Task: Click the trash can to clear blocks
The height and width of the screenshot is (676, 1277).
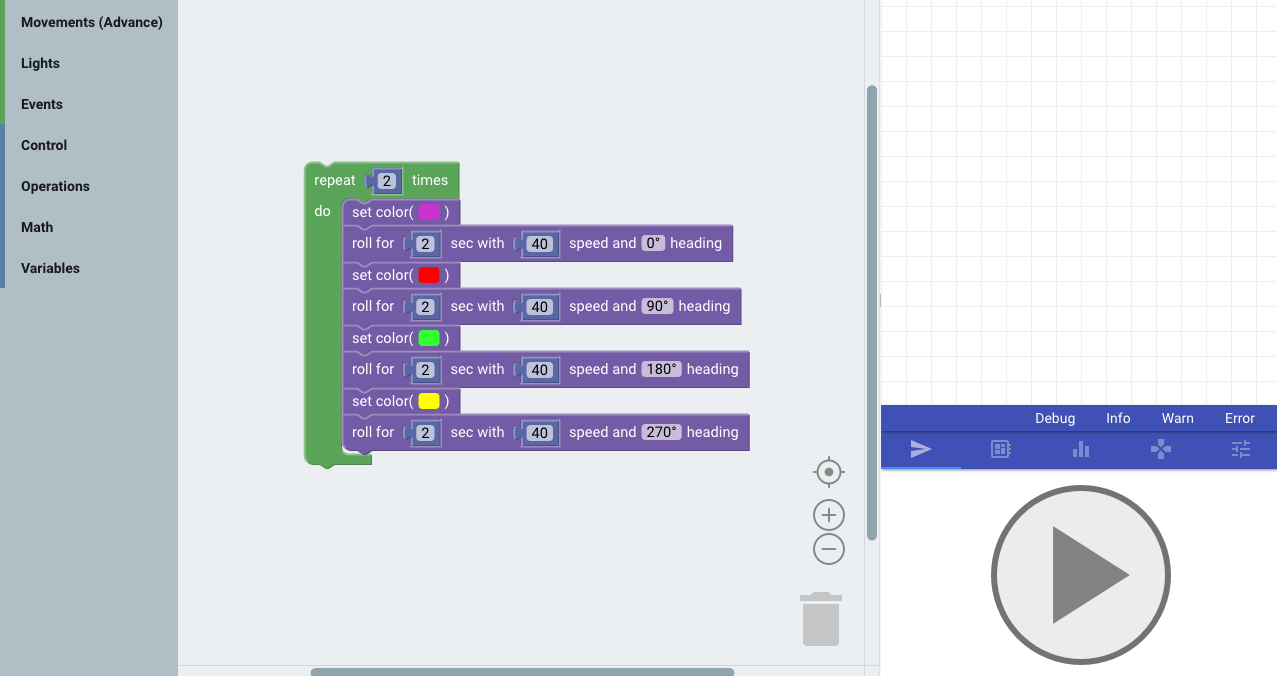Action: click(x=820, y=618)
